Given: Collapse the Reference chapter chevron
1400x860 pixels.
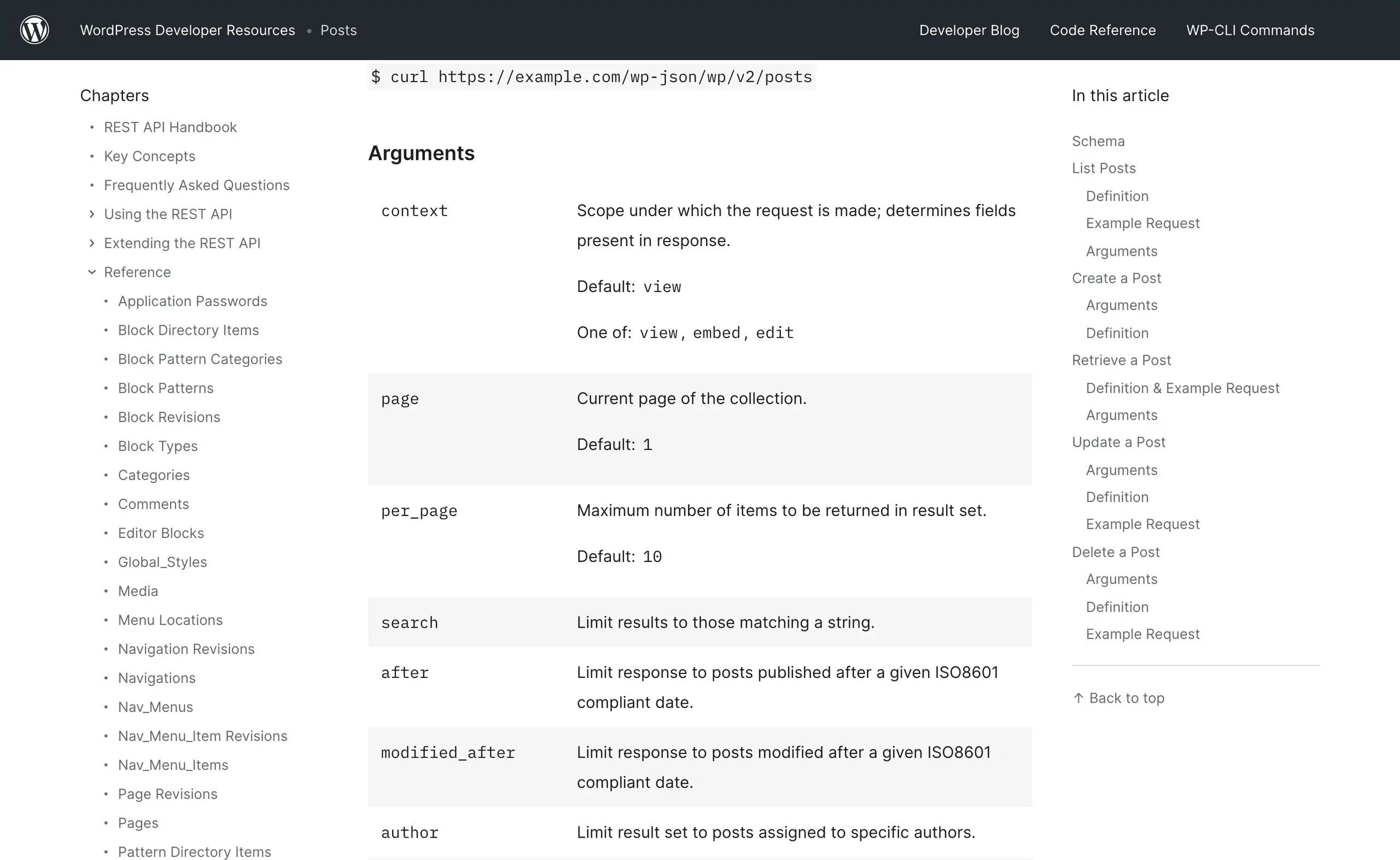Looking at the screenshot, I should click(x=92, y=272).
